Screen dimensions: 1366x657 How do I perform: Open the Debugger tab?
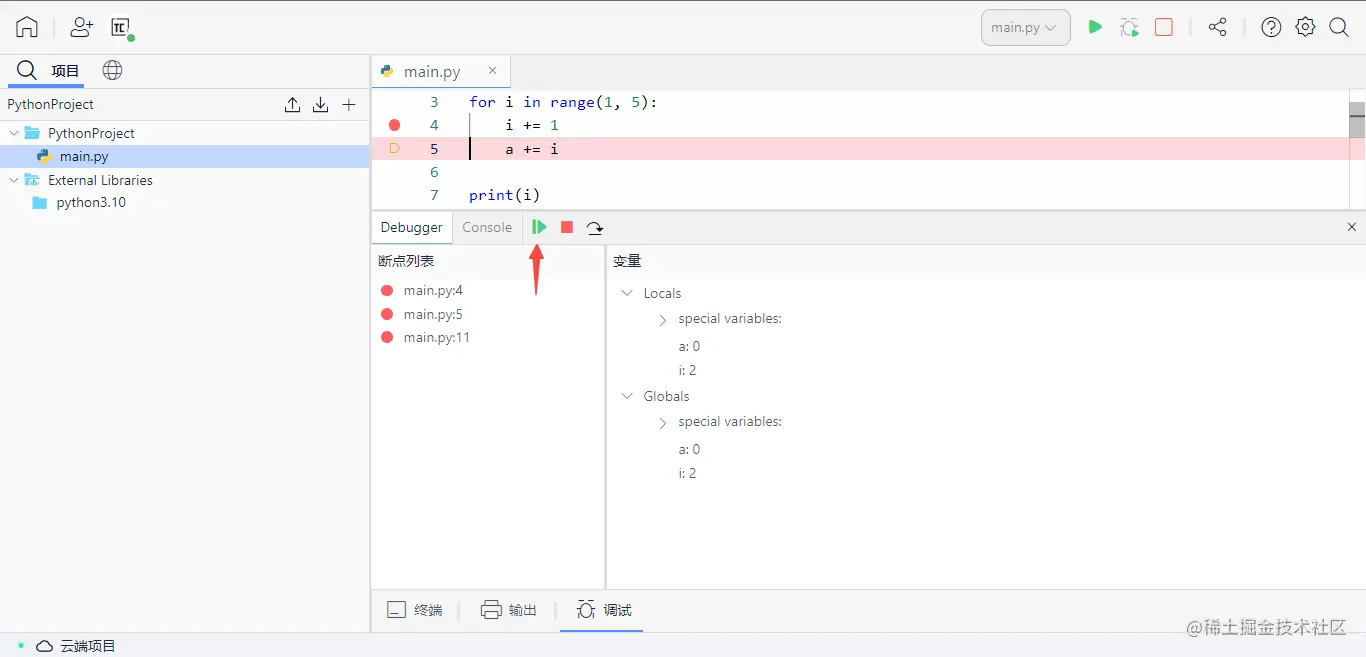click(411, 227)
